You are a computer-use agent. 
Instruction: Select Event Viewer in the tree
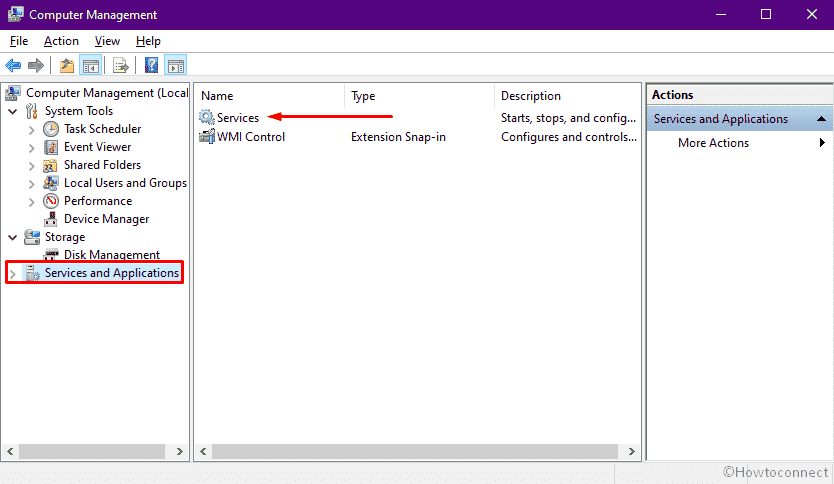(x=97, y=147)
